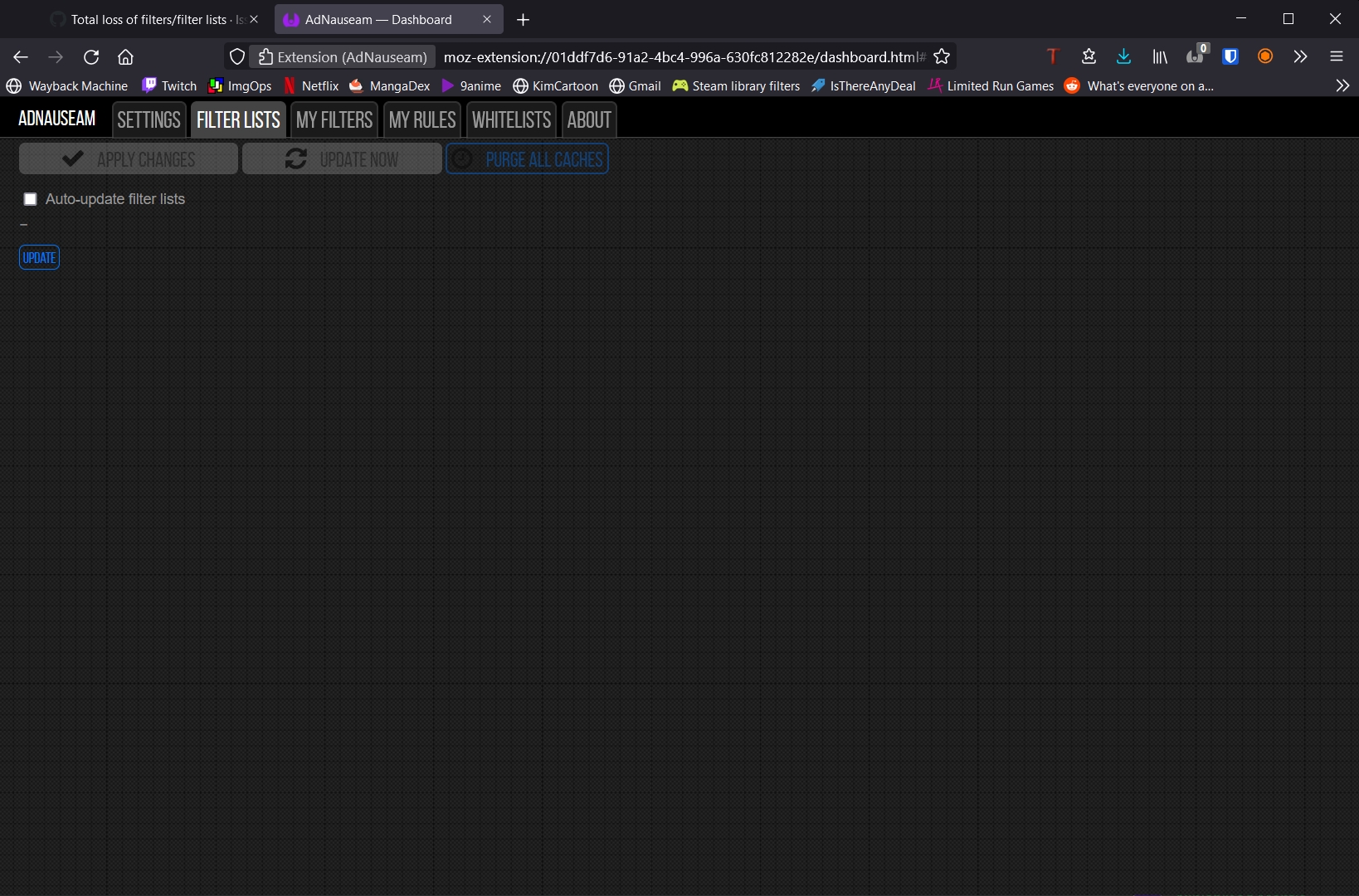Expand overflow bookmarks with the chevron
Image resolution: width=1359 pixels, height=896 pixels.
pos(1342,85)
